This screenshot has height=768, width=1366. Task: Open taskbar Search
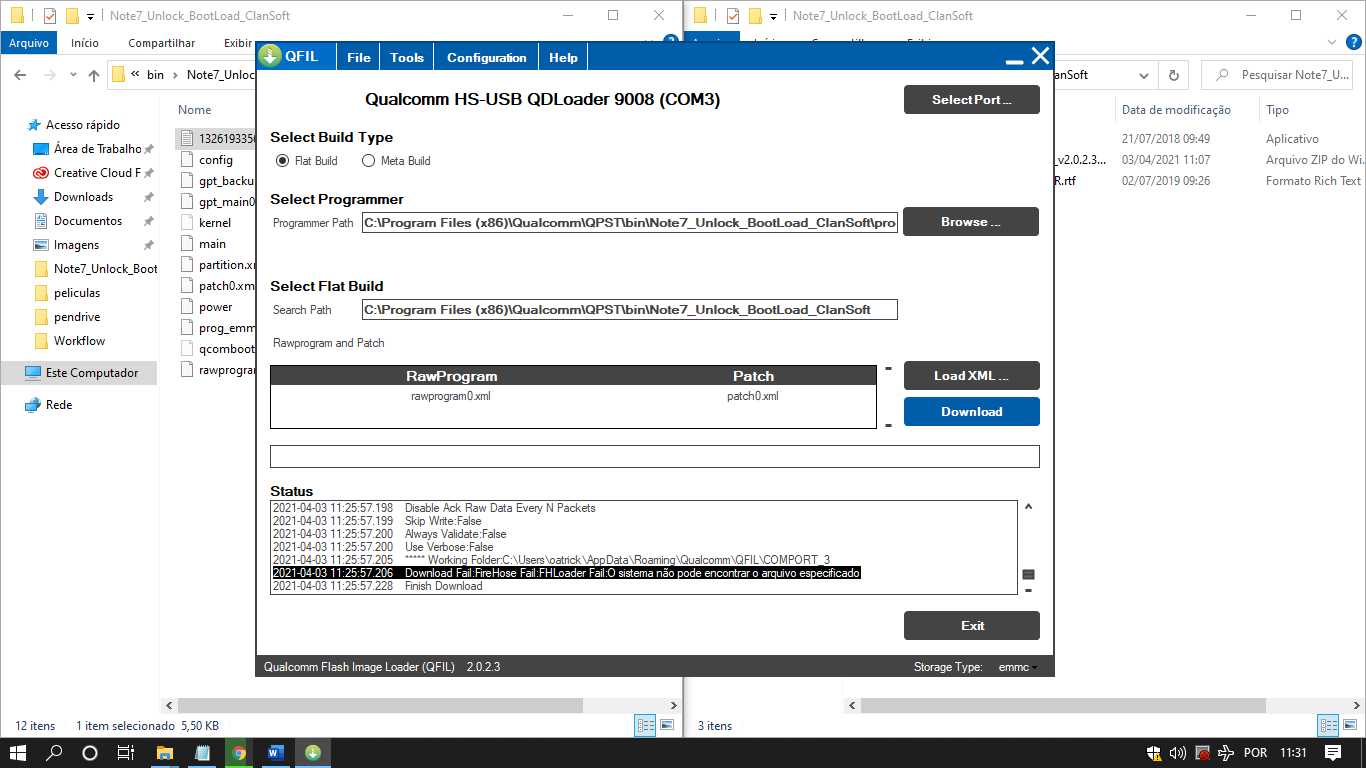click(54, 752)
